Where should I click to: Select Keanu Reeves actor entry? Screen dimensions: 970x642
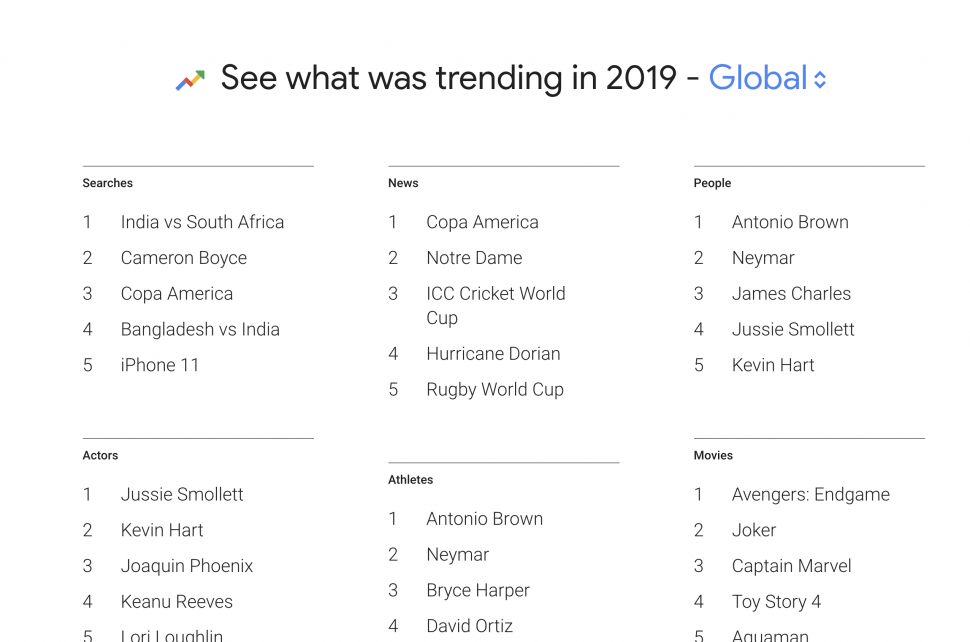pos(176,602)
